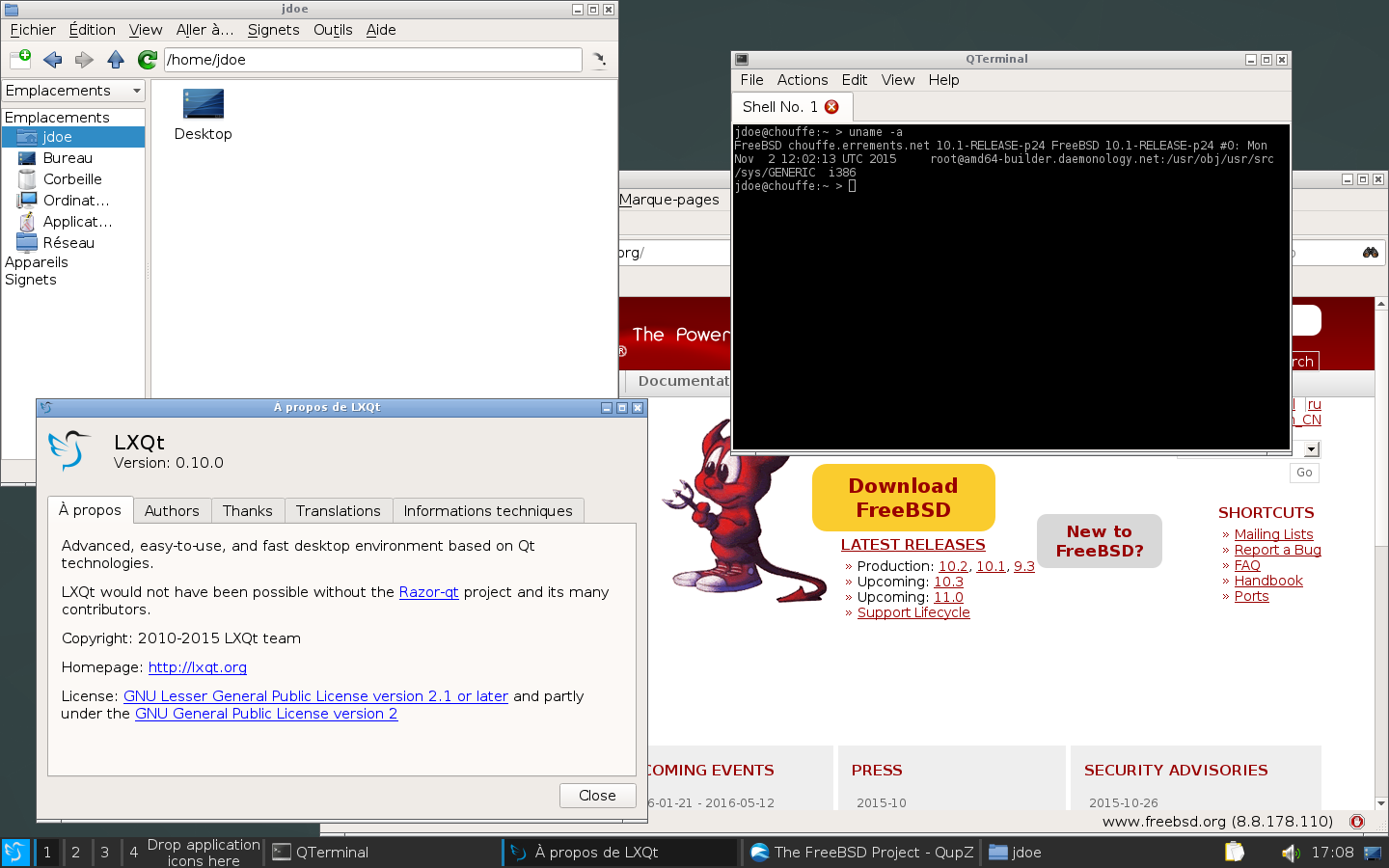1389x868 pixels.
Task: Switch to the Authors tab
Action: coord(172,511)
